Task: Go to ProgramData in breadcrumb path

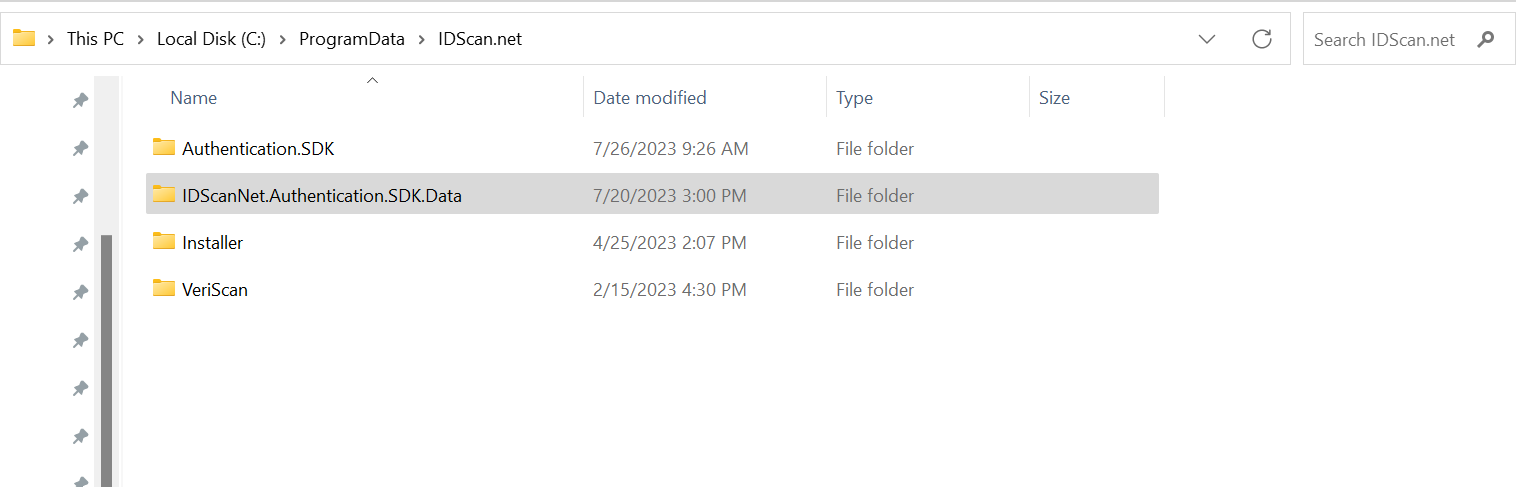Action: click(352, 40)
